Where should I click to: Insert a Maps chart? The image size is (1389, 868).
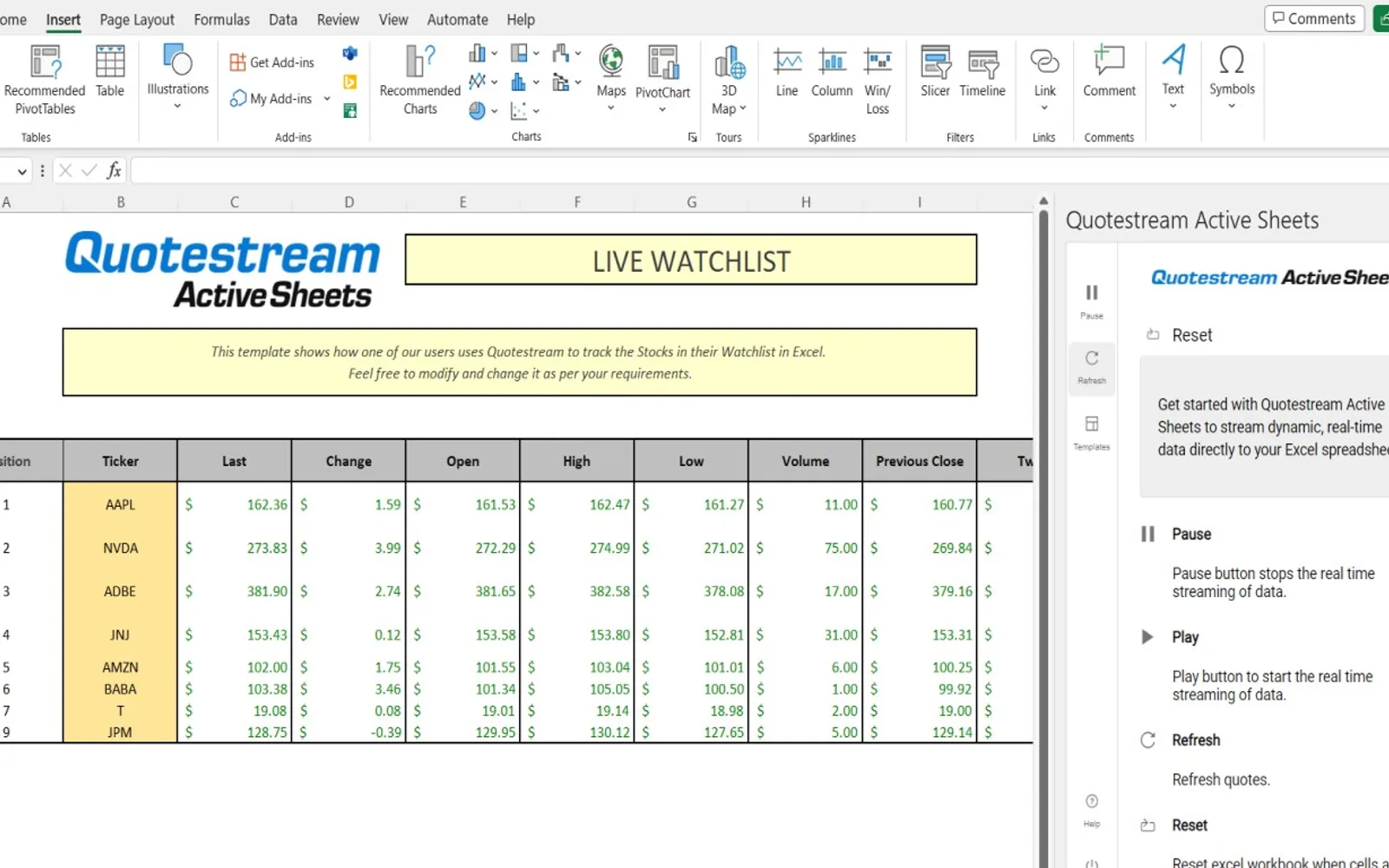611,78
